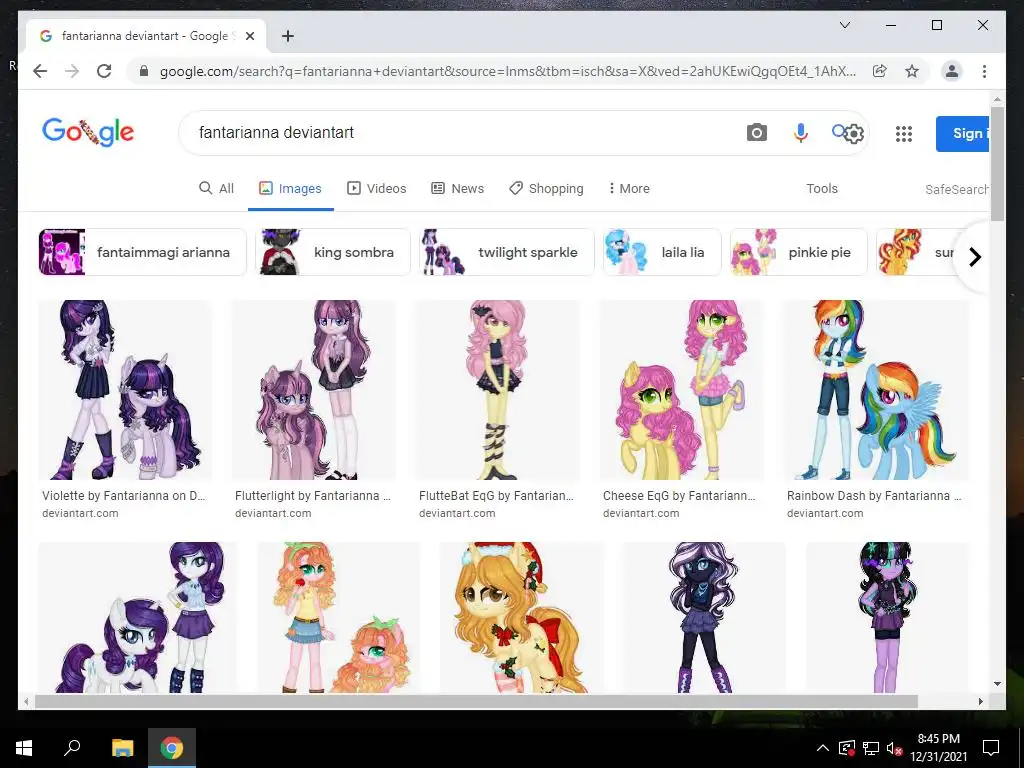View site information via padlock icon
The image size is (1024, 768).
[144, 71]
